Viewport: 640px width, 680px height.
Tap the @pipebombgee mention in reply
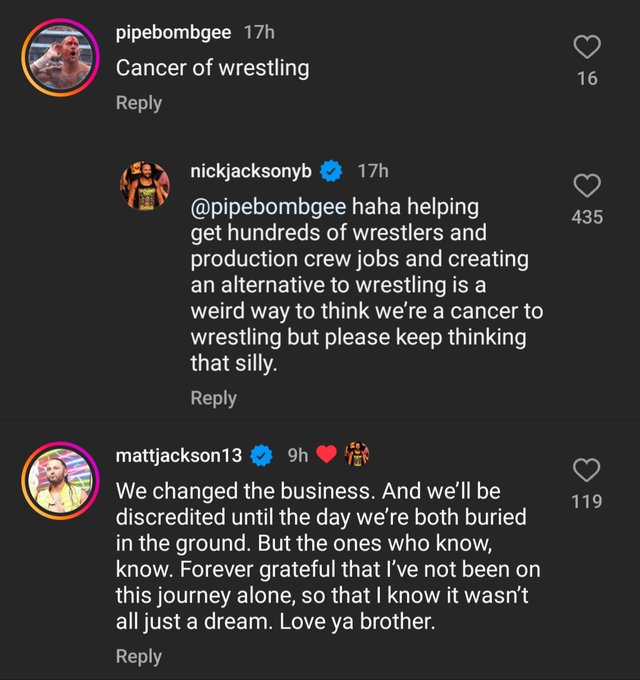pos(268,207)
